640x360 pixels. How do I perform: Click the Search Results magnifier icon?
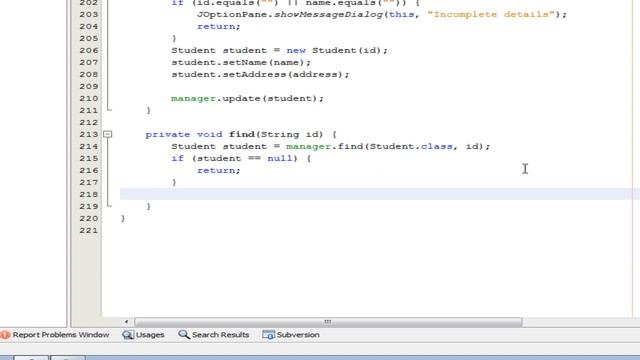click(184, 335)
